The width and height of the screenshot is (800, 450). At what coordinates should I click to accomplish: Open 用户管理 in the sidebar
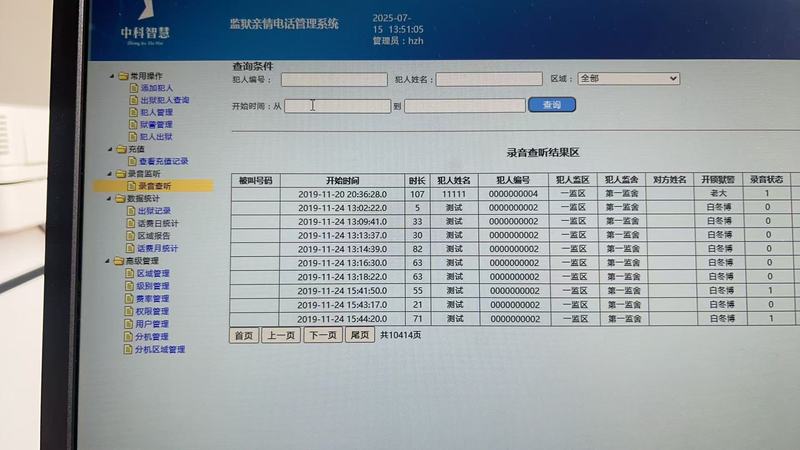tap(152, 324)
